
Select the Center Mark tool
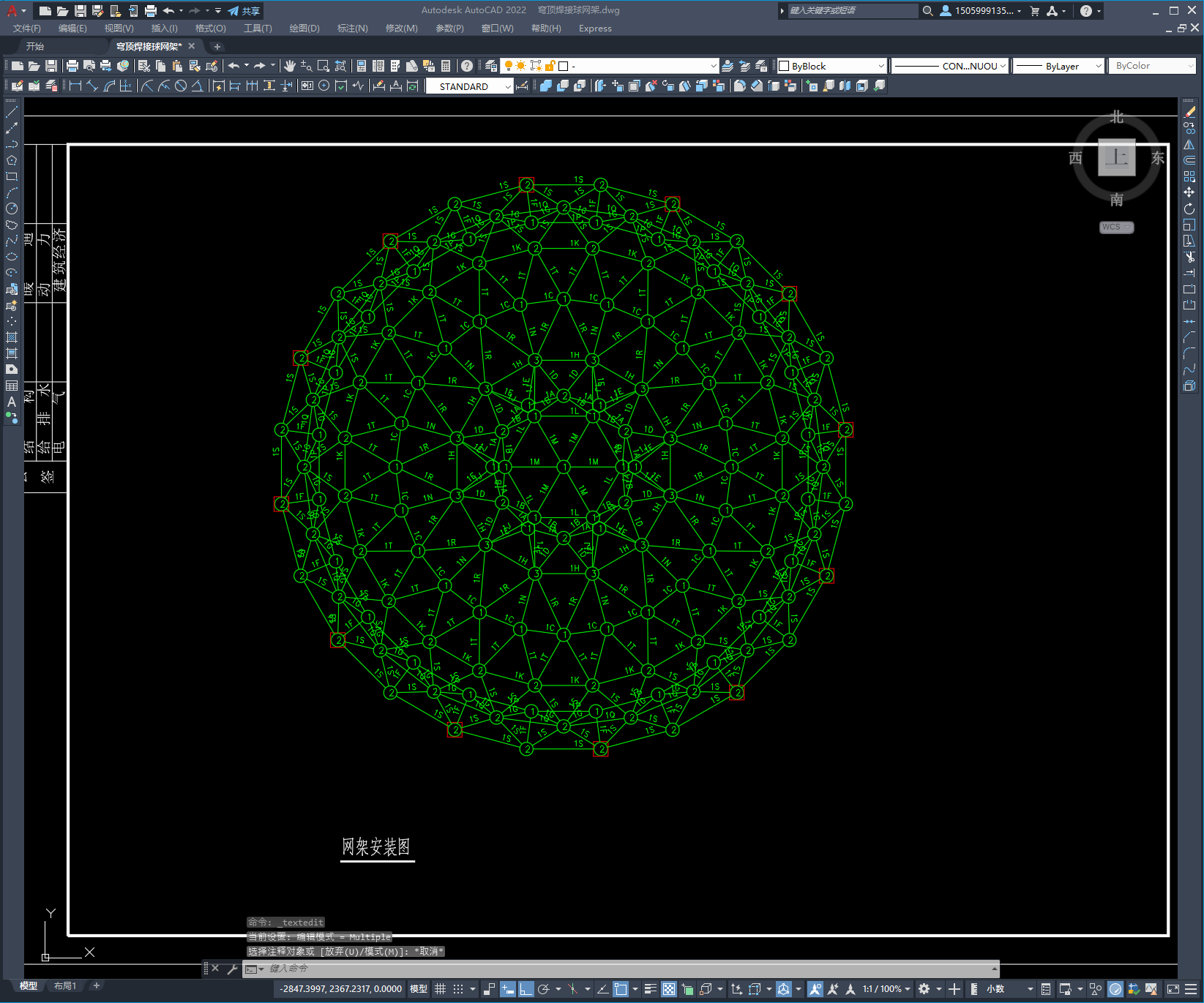(324, 86)
